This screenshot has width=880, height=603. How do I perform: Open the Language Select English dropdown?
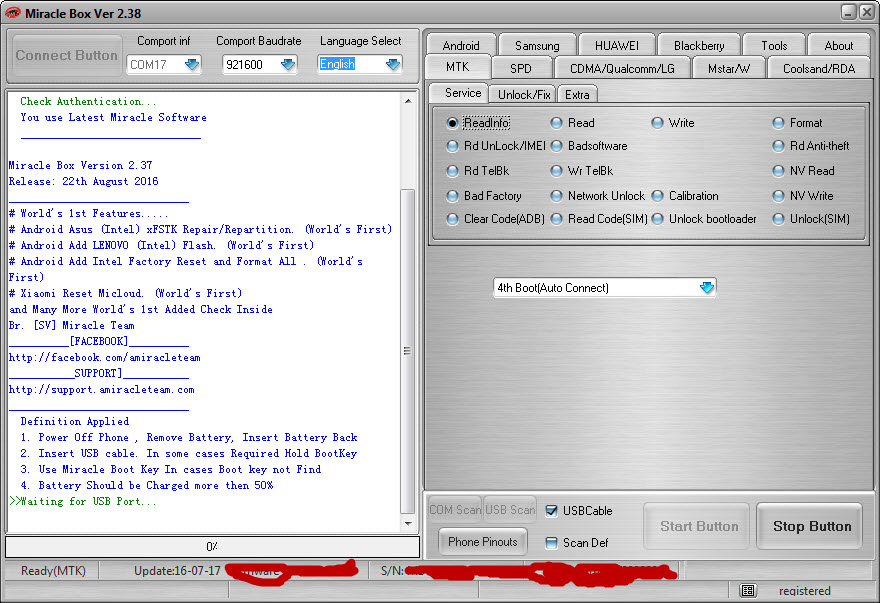393,65
